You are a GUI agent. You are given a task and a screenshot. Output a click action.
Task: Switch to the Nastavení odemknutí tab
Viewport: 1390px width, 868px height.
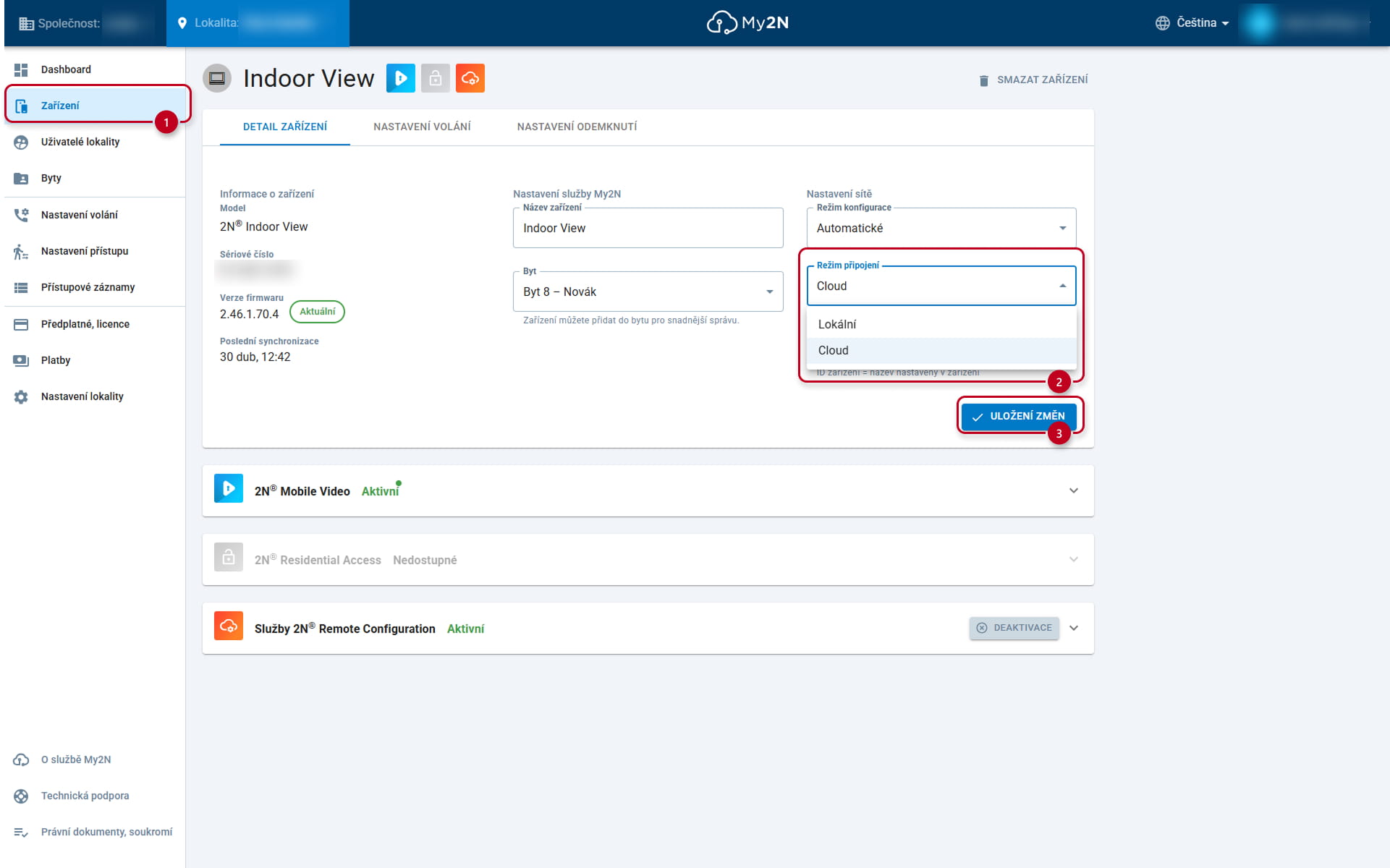click(577, 127)
